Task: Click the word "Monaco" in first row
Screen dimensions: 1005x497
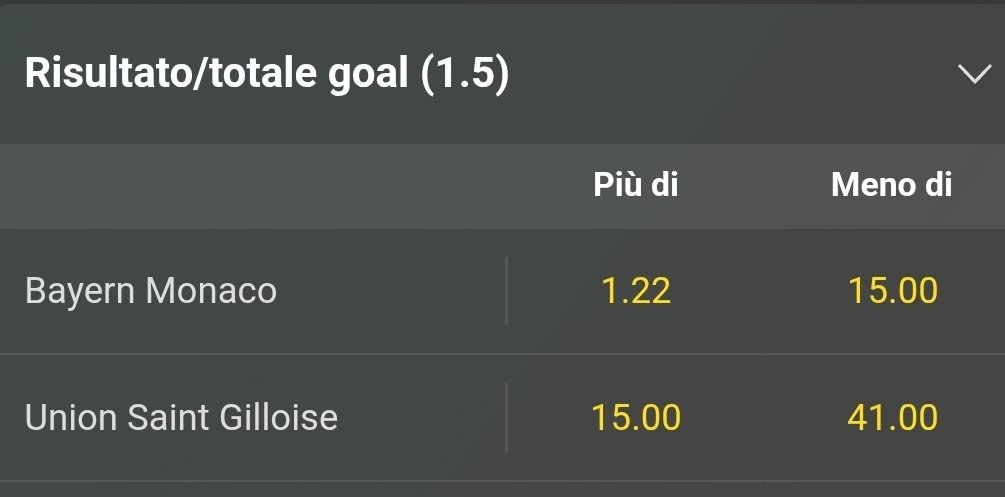Action: click(x=211, y=291)
